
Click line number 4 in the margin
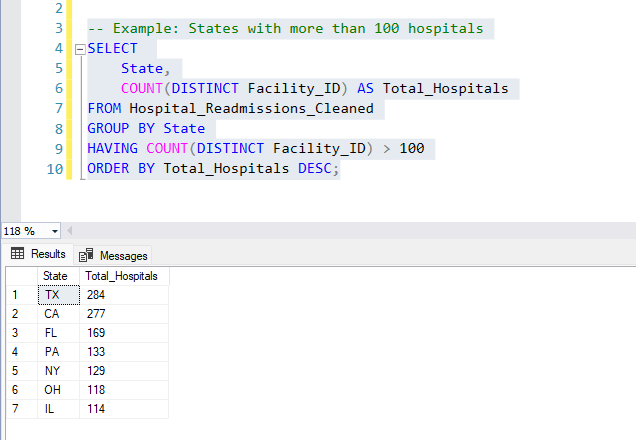(59, 48)
